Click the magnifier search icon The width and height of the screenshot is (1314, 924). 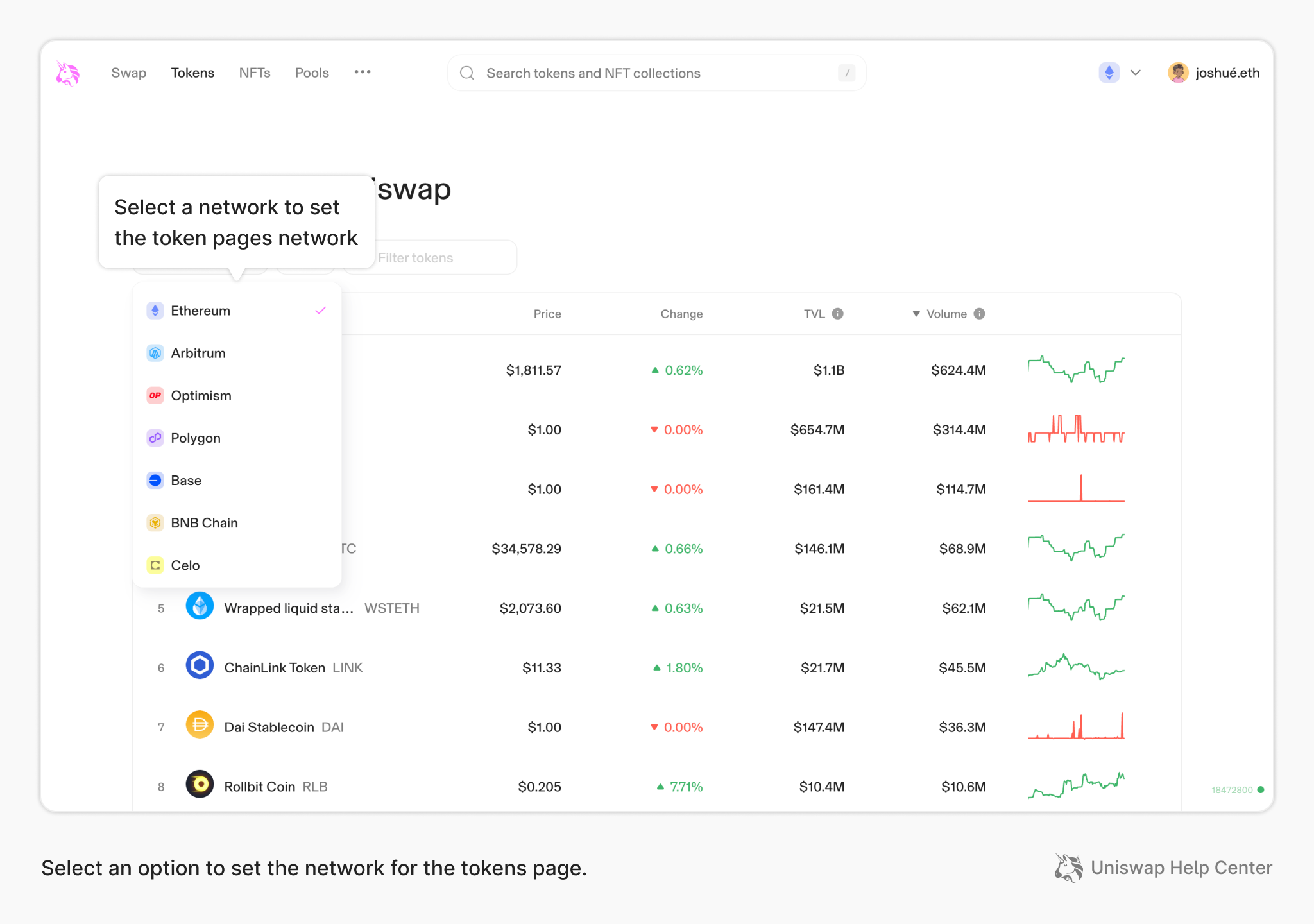[x=467, y=73]
